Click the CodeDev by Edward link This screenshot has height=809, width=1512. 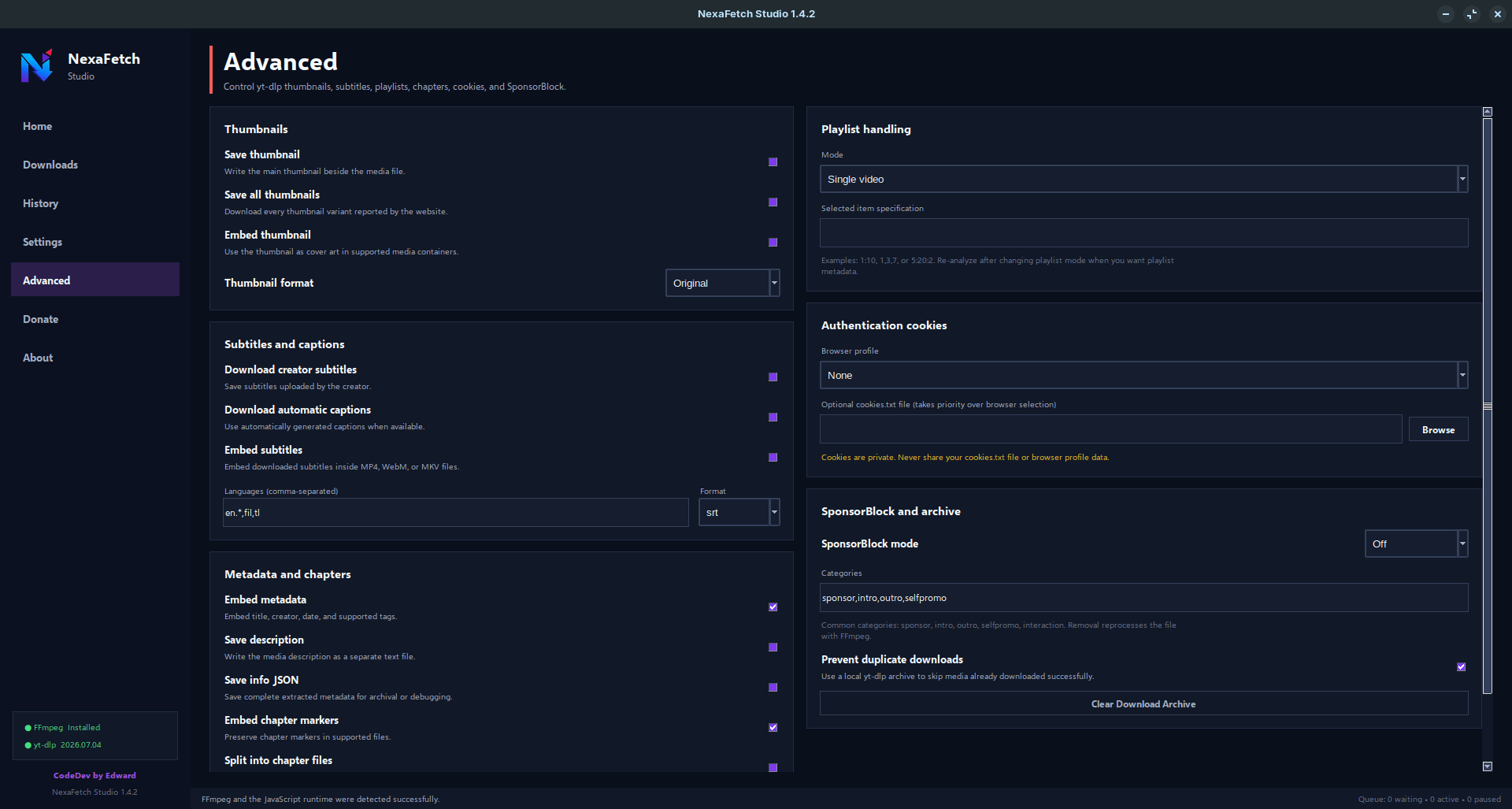(x=94, y=776)
